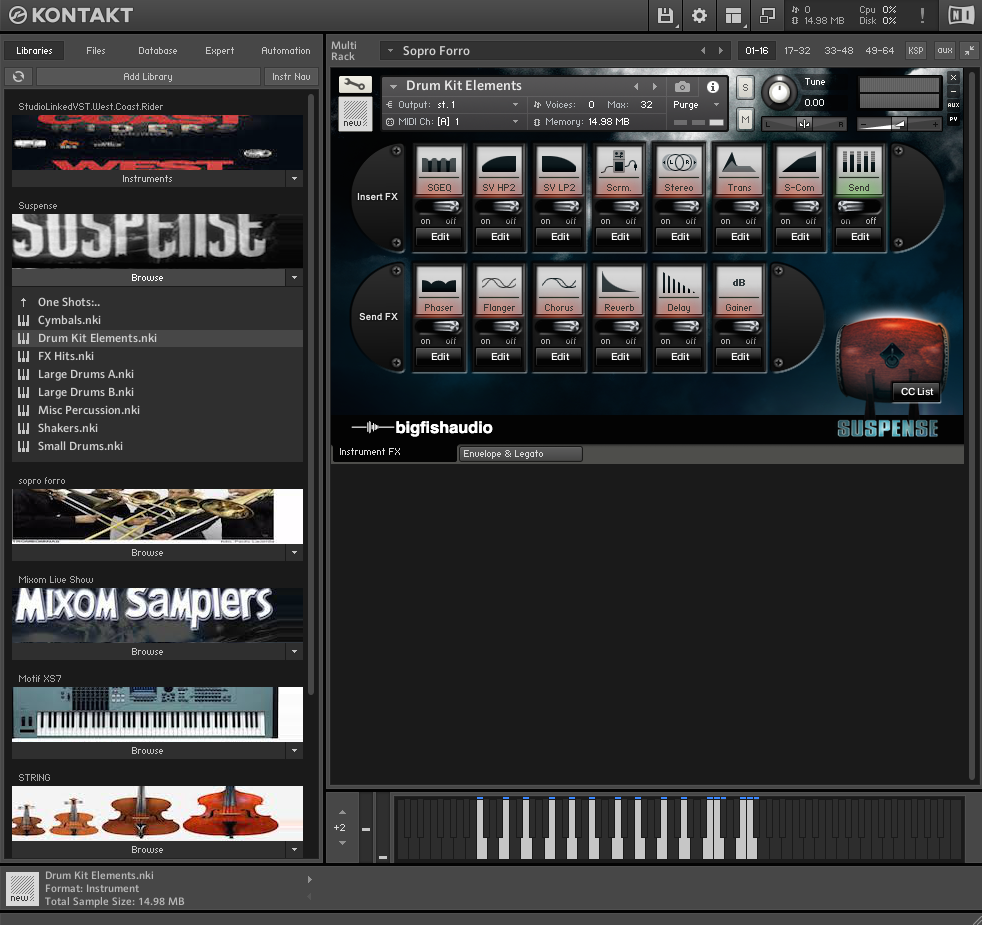Expand the Suspense library Browse dropdown arrow
The height and width of the screenshot is (925, 982).
294,277
